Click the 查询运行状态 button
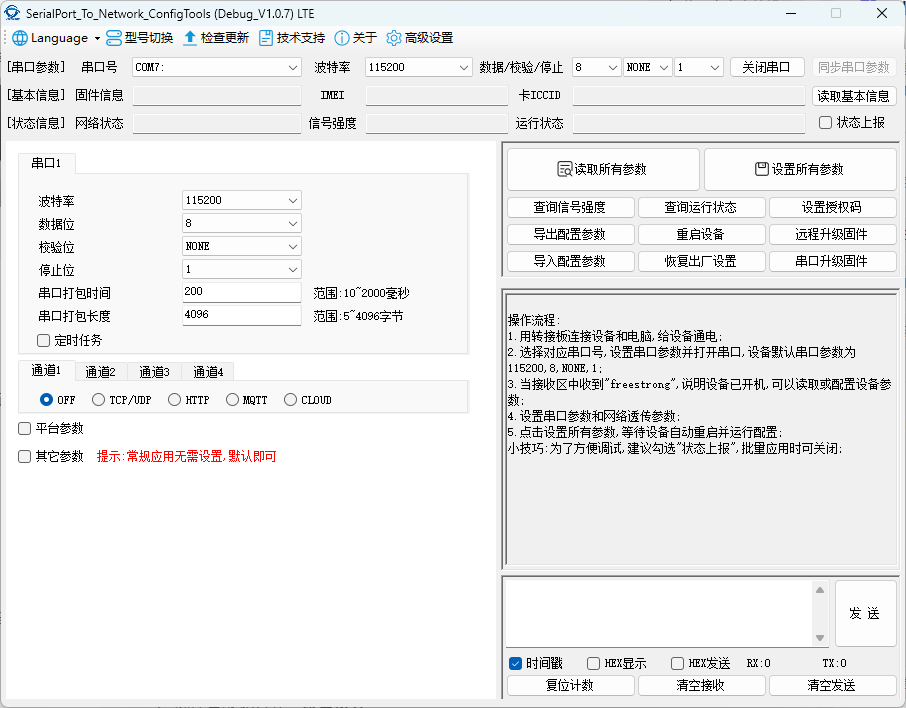This screenshot has height=708, width=906. point(701,207)
